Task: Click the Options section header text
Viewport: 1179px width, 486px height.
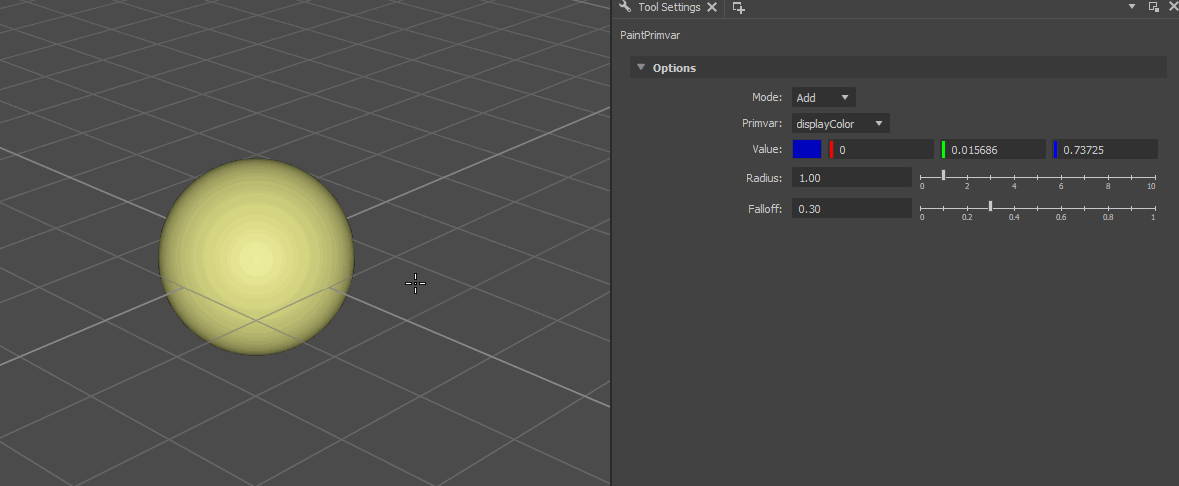Action: point(674,68)
